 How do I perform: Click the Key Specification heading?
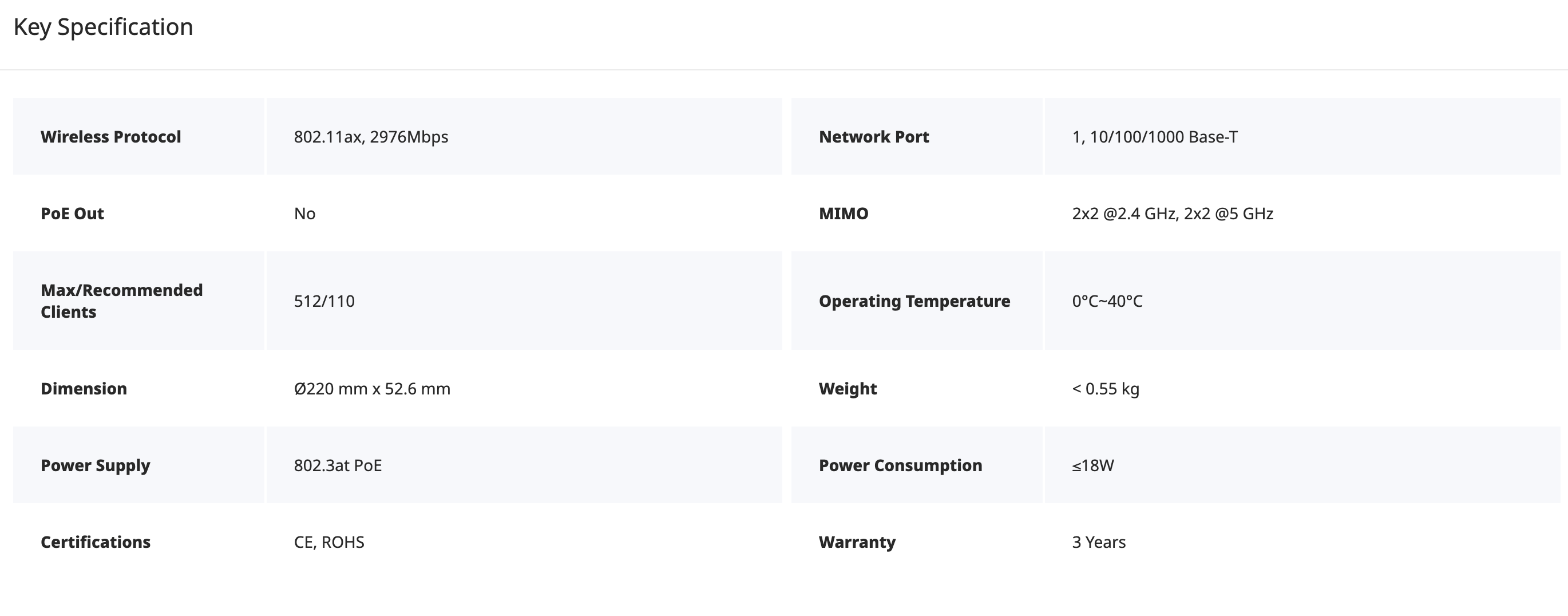tap(103, 27)
